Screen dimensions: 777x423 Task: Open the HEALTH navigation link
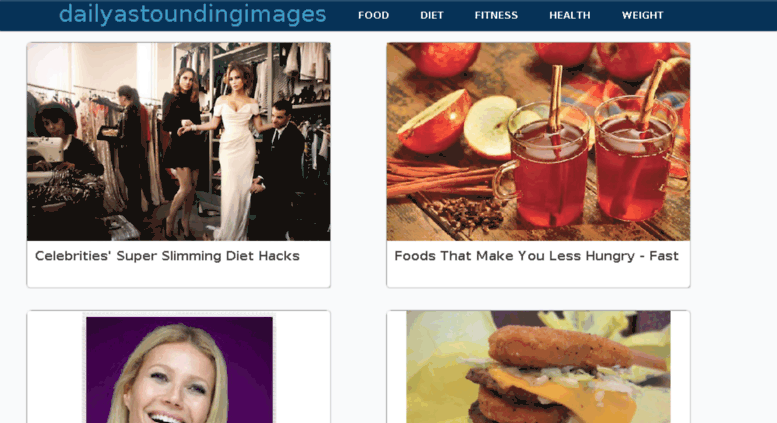tap(570, 15)
